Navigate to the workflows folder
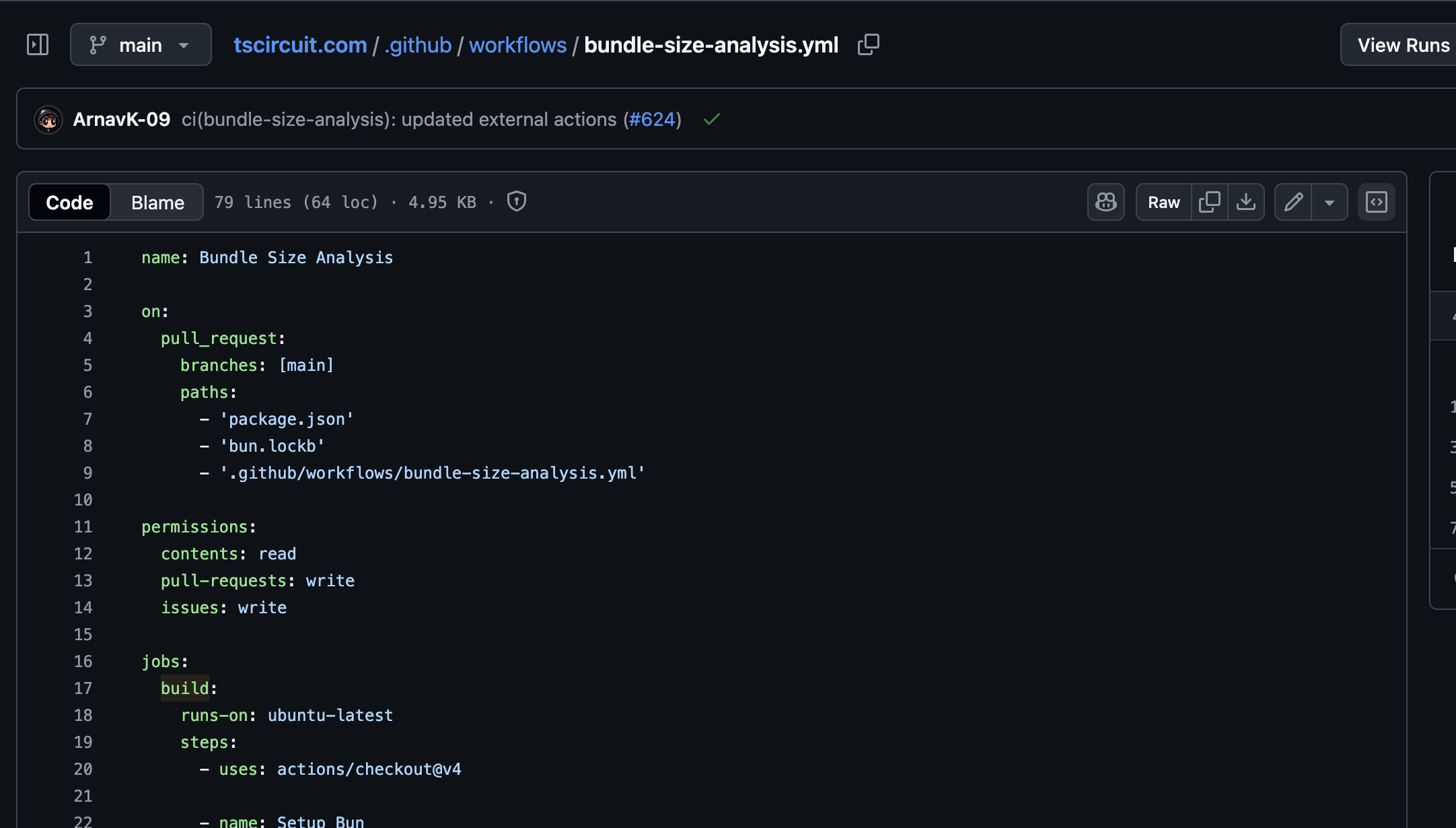1456x828 pixels. (x=517, y=45)
